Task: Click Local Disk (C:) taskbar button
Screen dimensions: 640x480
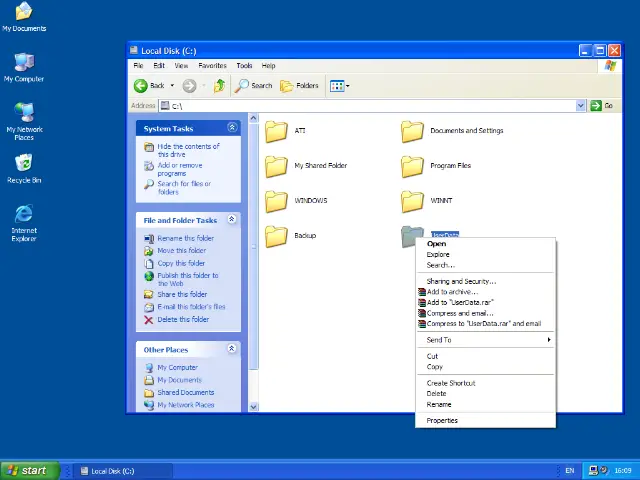Action: pos(123,471)
